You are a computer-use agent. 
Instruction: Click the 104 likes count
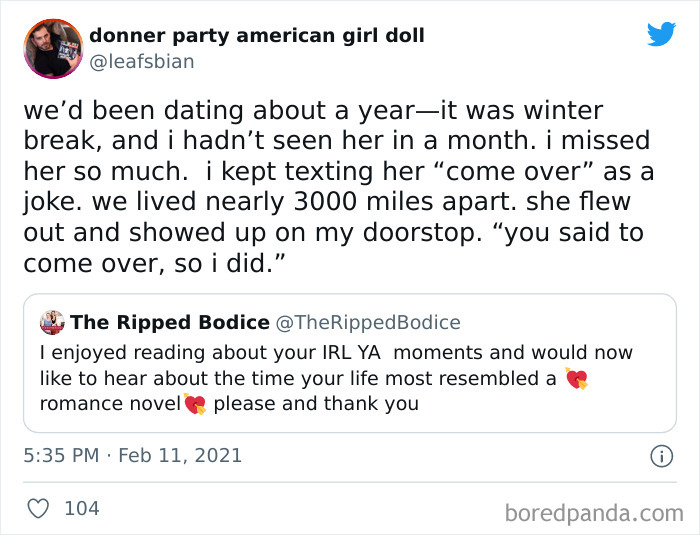(82, 508)
